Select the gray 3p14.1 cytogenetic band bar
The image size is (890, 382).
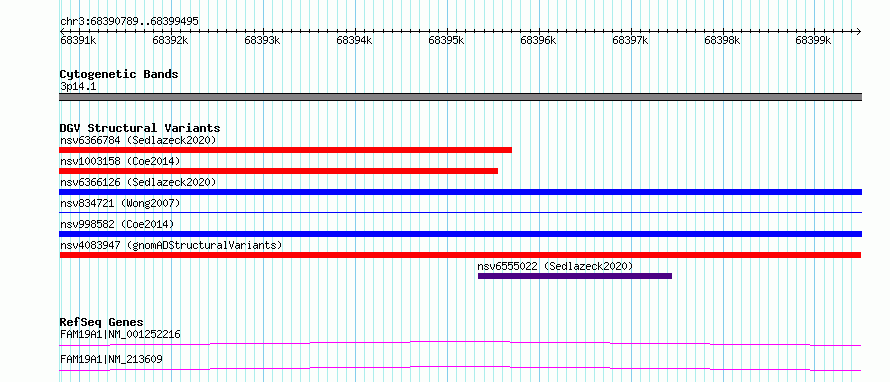(460, 97)
